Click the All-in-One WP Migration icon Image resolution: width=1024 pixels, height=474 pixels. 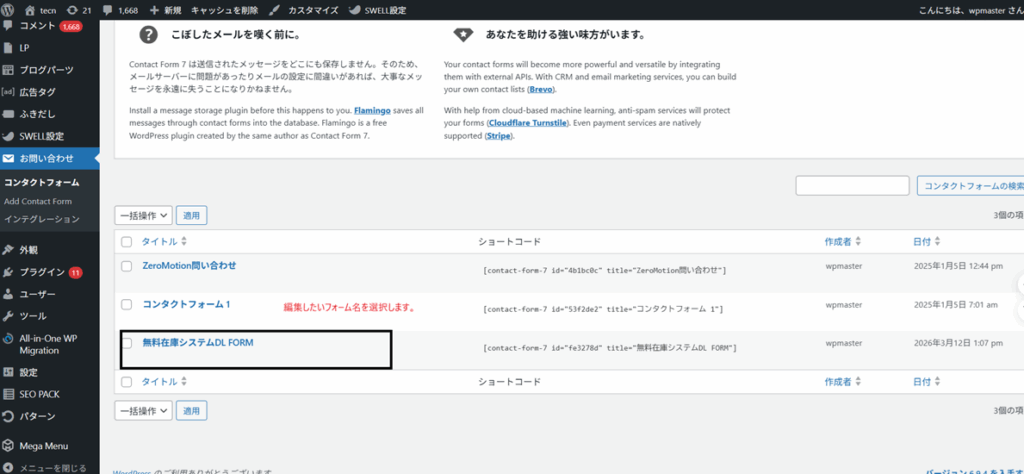click(x=9, y=339)
